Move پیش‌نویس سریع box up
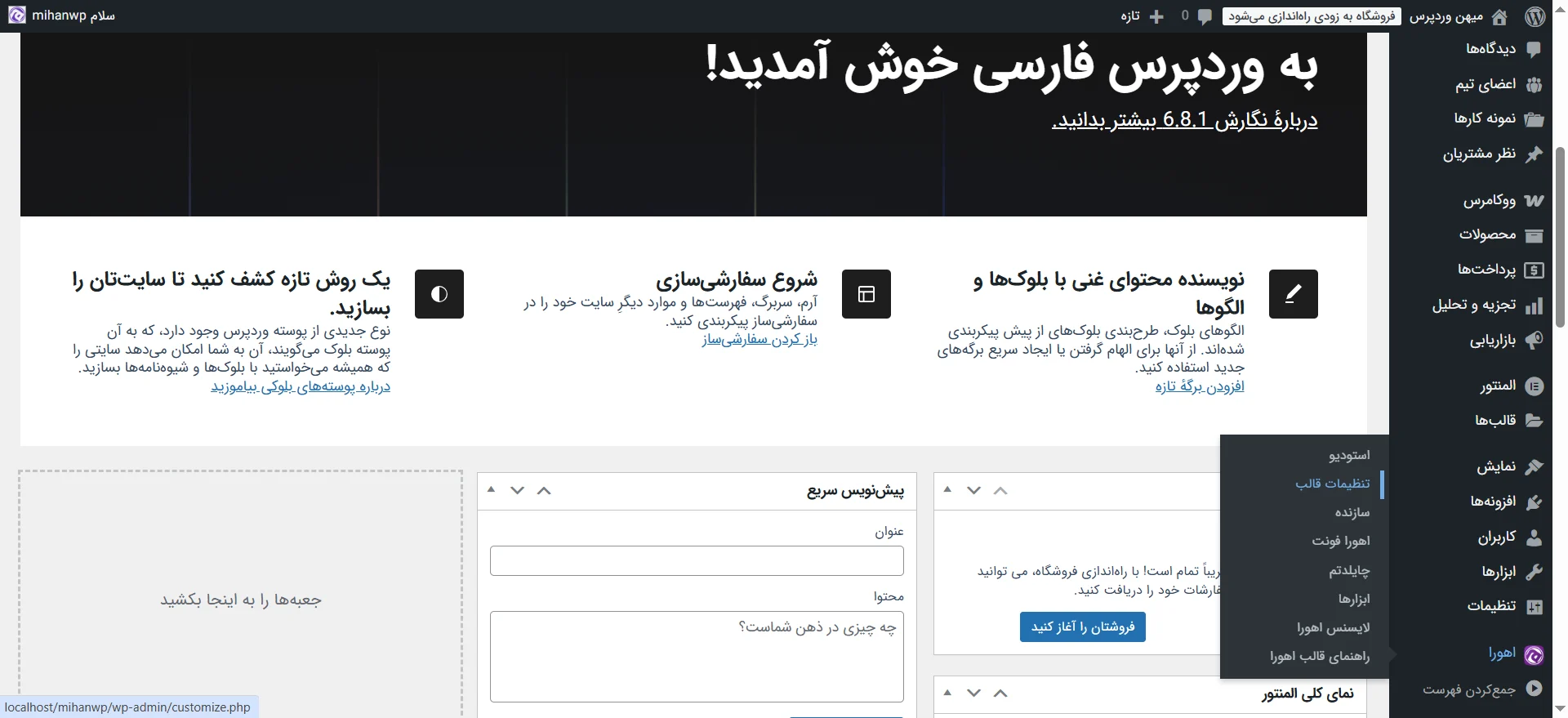The height and width of the screenshot is (718, 1568). pos(544,490)
